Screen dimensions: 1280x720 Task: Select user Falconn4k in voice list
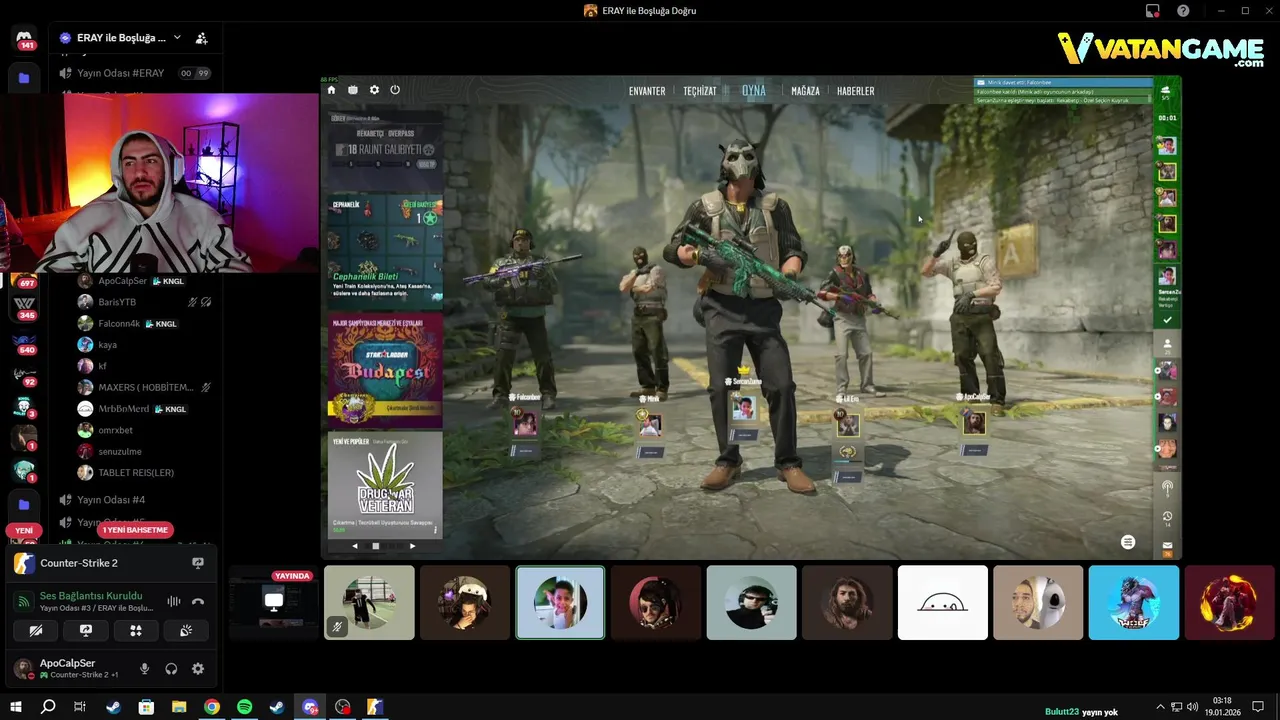coord(145,323)
